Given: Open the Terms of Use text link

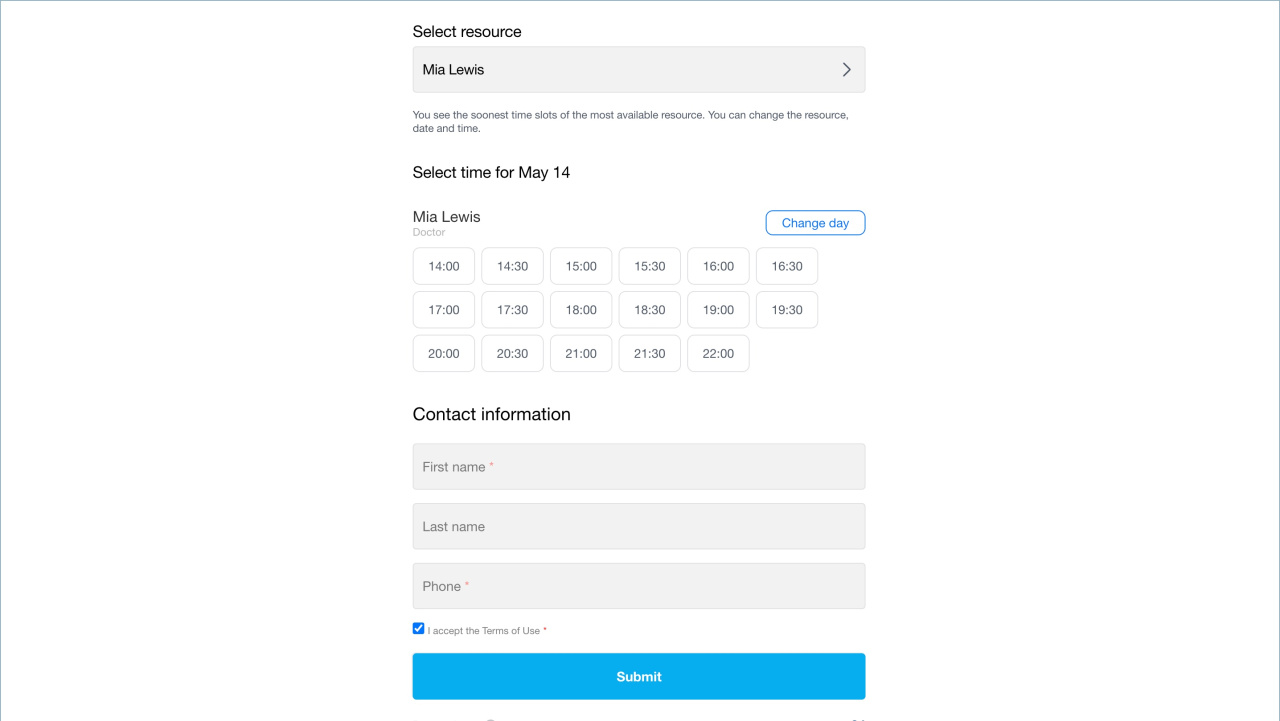Looking at the screenshot, I should click(x=511, y=631).
